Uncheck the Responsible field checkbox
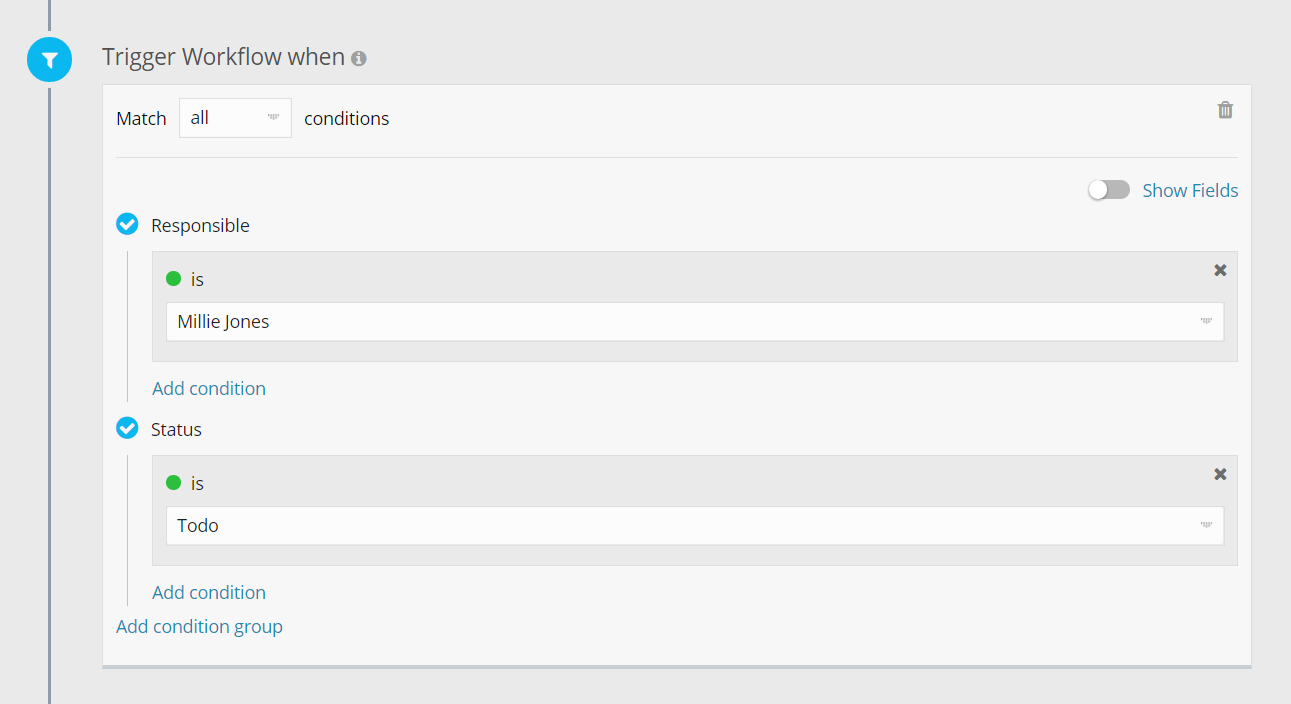Screen dimensions: 1291x704 pyautogui.click(x=127, y=224)
